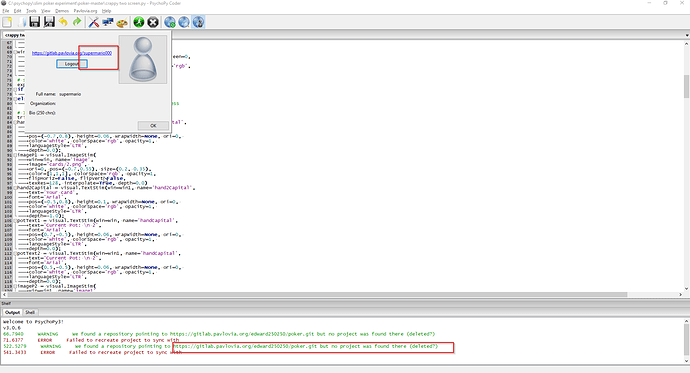Collapse code fold at line 91
Image resolution: width=690 pixels, height=373 pixels.
(x=15, y=155)
